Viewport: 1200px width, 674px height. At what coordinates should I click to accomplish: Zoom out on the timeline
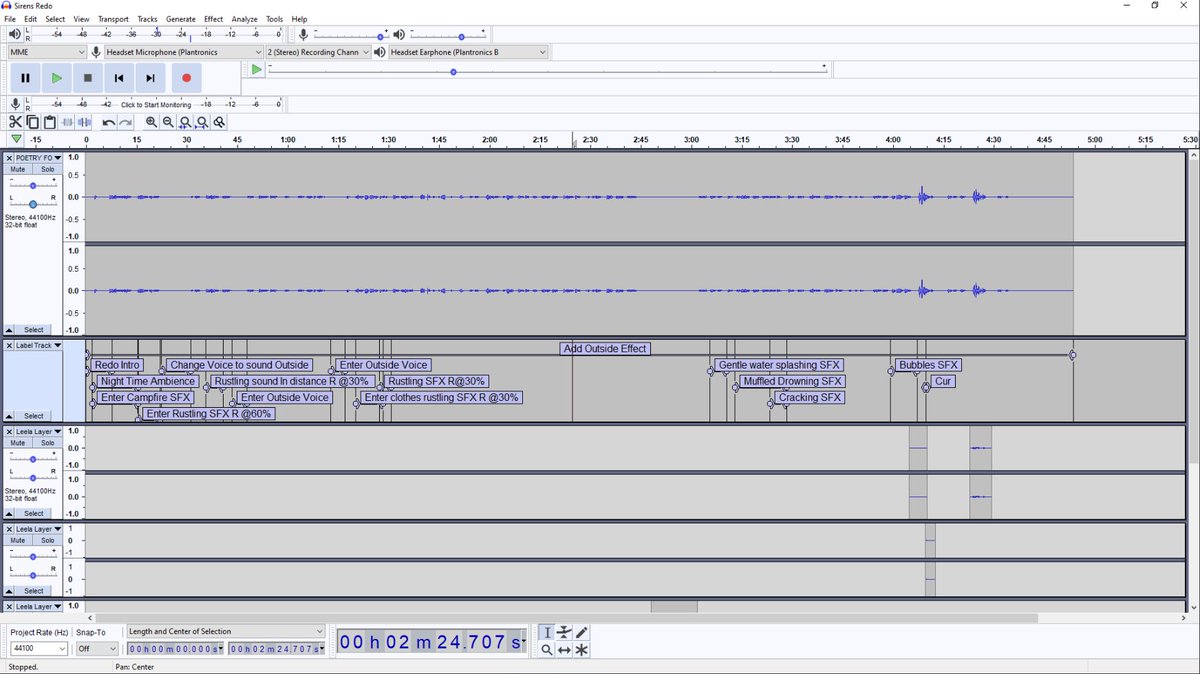pyautogui.click(x=169, y=122)
